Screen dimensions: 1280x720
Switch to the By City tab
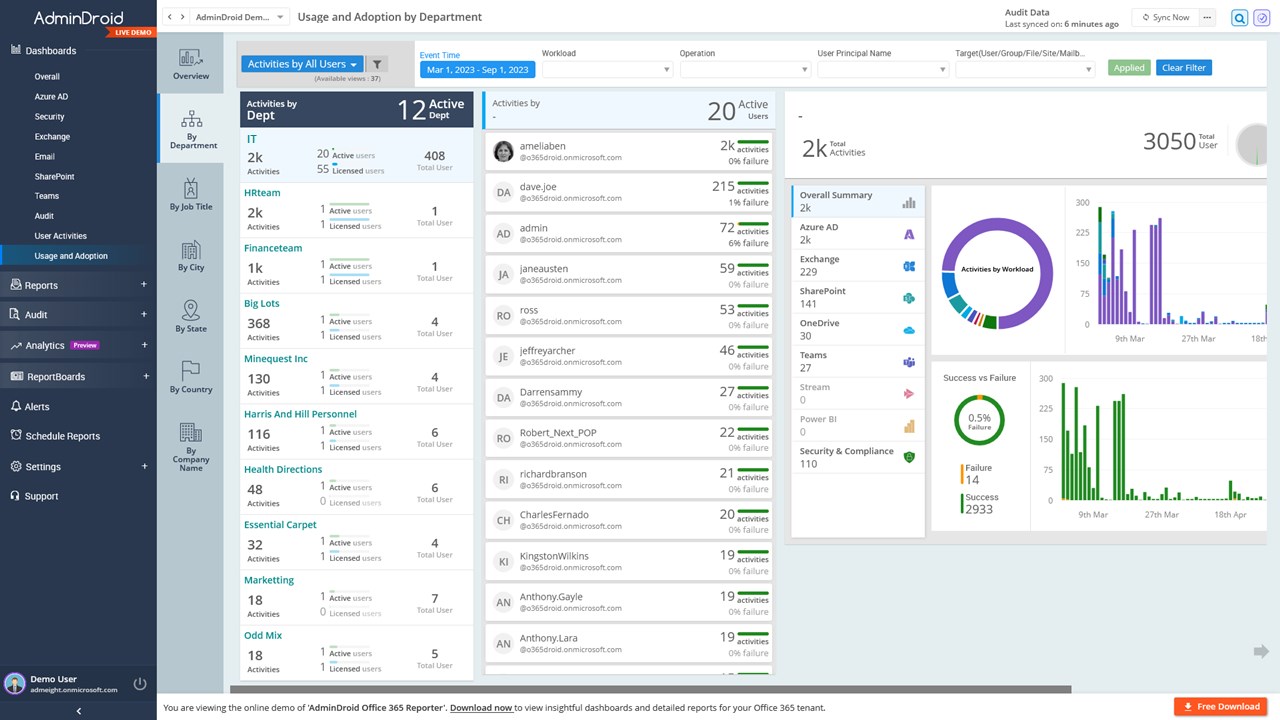click(191, 256)
